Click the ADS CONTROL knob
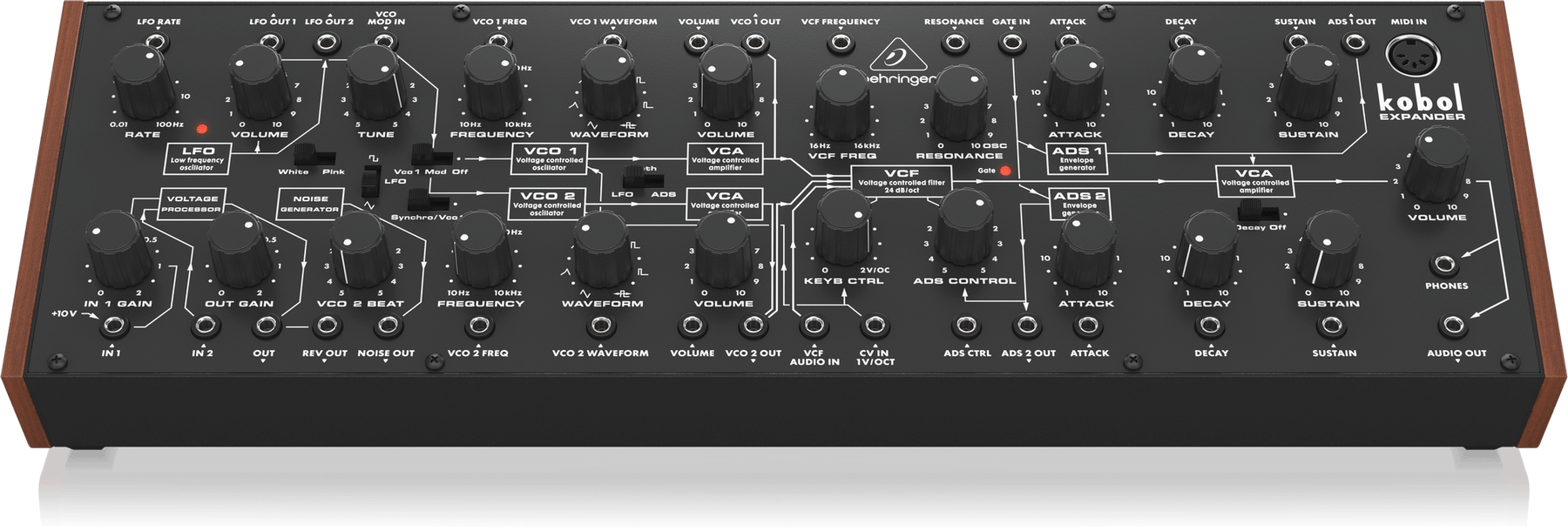 point(964,228)
